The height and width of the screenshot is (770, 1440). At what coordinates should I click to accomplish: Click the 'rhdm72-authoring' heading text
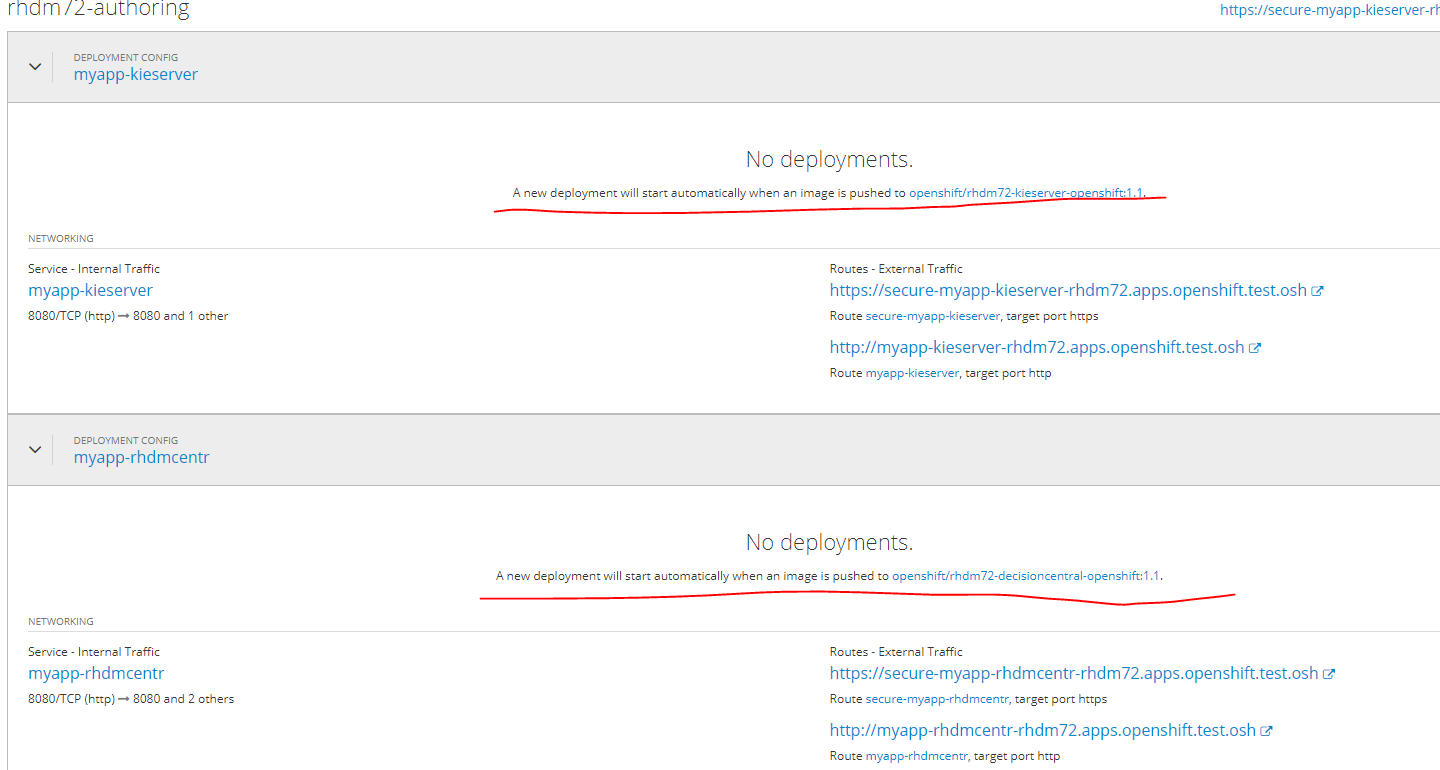[98, 10]
